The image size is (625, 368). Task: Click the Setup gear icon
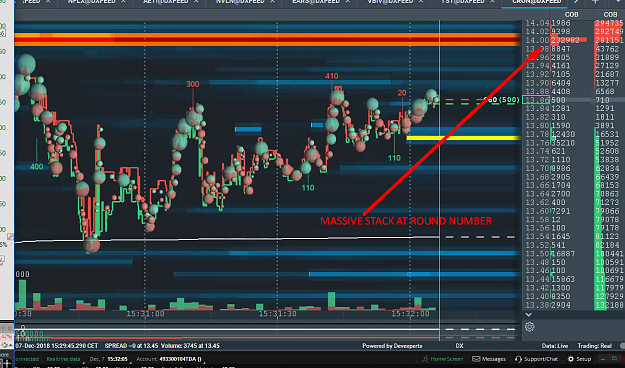(x=570, y=359)
